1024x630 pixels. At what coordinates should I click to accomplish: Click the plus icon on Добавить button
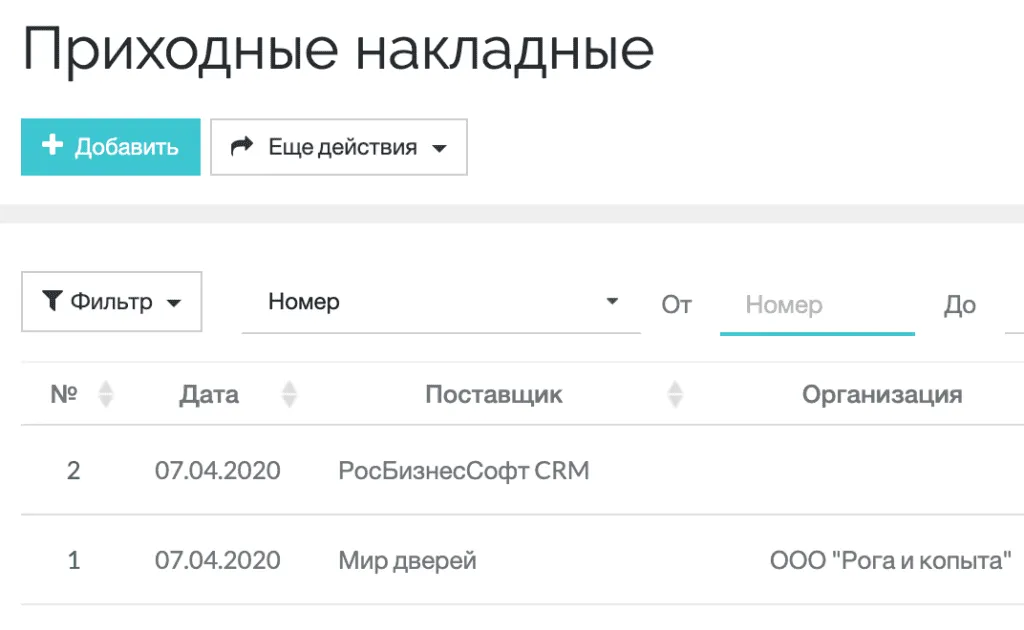pyautogui.click(x=52, y=146)
